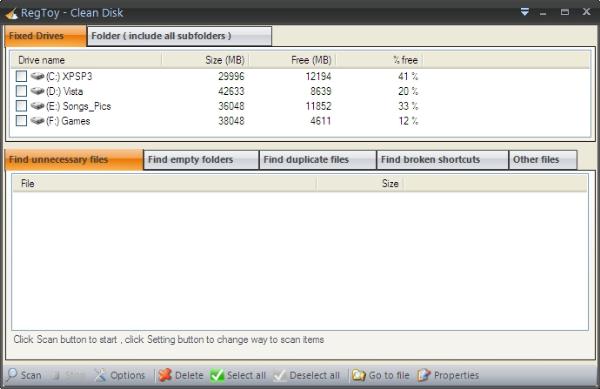The image size is (600, 389).
Task: Tick the (C:) XPSP3 drive checkbox
Action: (x=21, y=76)
